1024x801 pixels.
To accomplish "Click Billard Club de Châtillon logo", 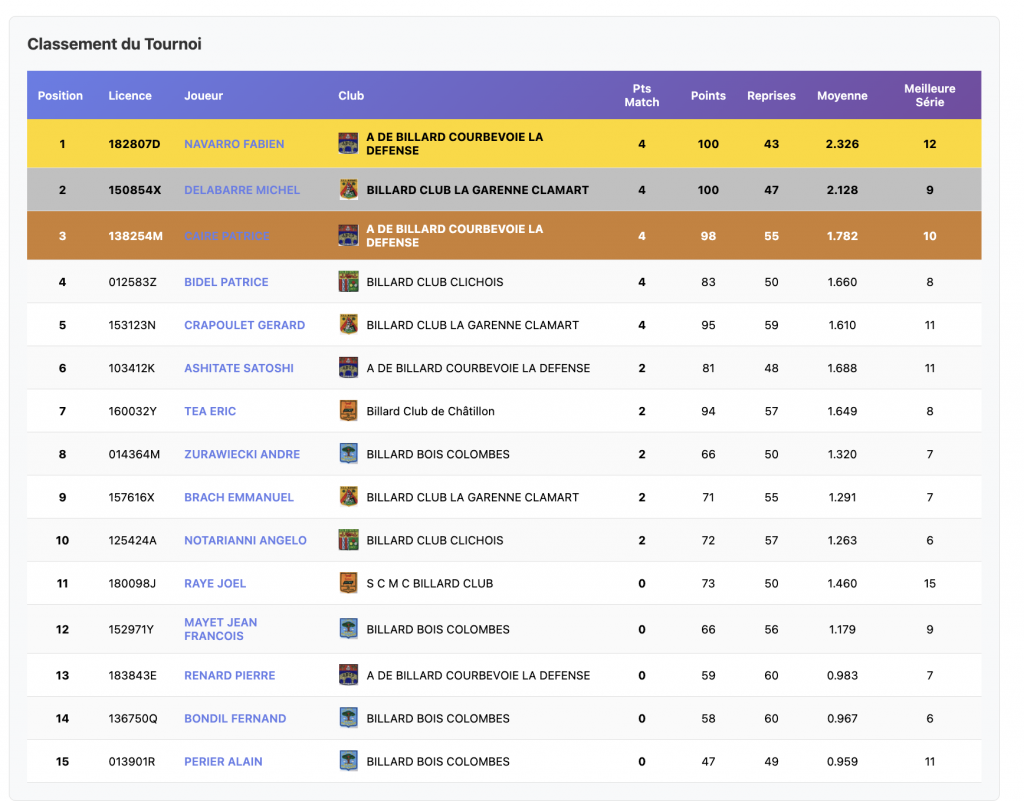I will pos(348,411).
